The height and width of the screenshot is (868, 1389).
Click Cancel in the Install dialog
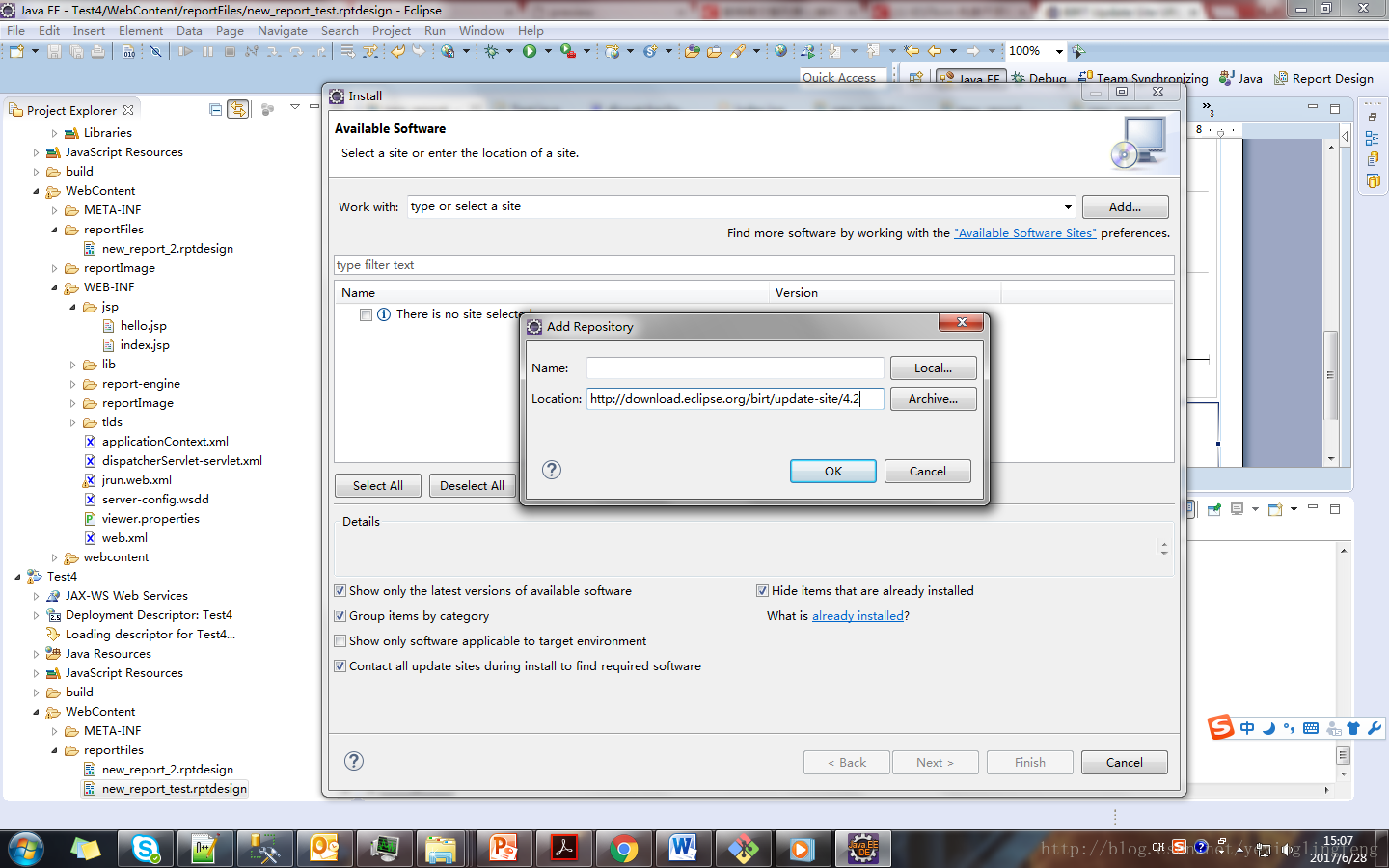[x=1125, y=762]
